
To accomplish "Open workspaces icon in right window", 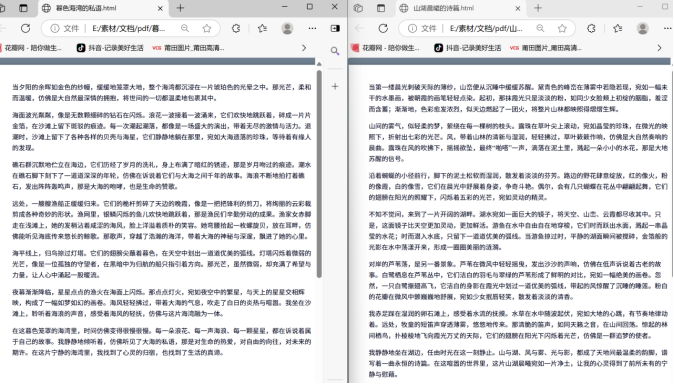I will pyautogui.click(x=358, y=8).
